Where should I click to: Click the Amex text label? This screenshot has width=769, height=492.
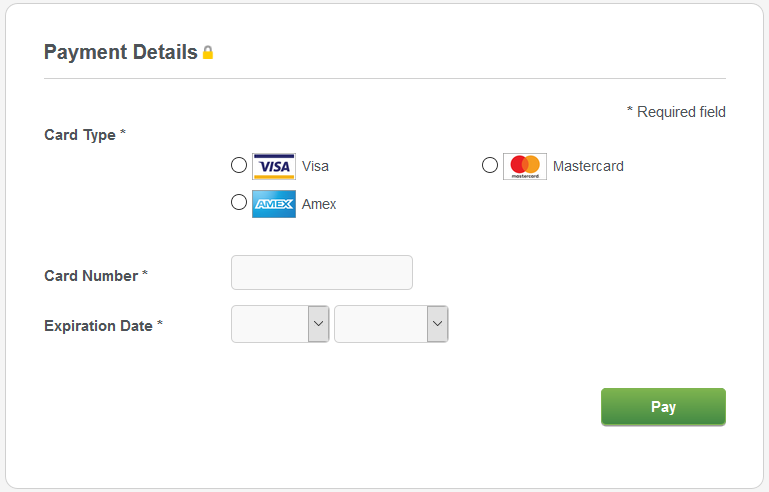click(x=319, y=204)
